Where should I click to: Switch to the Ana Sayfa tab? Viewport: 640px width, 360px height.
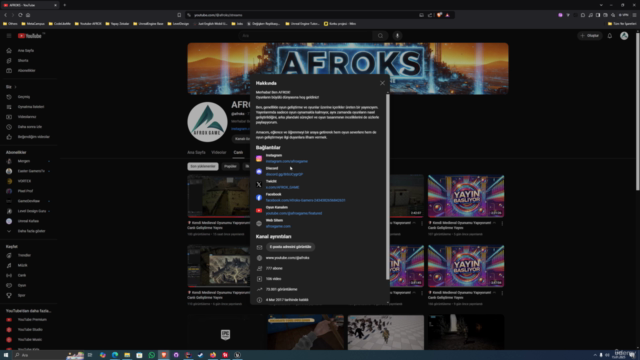(x=196, y=152)
